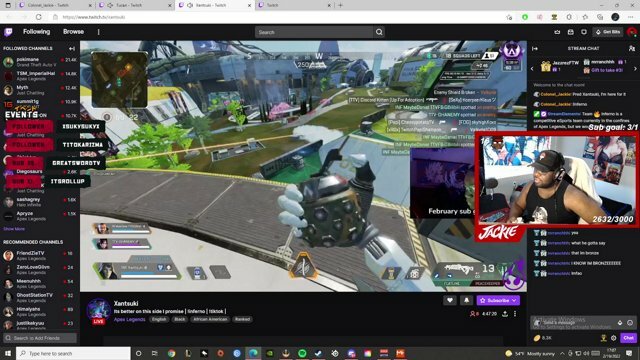Image resolution: width=640 pixels, height=360 pixels.
Task: Click the Windows taskbar search box
Action: (x=73, y=353)
